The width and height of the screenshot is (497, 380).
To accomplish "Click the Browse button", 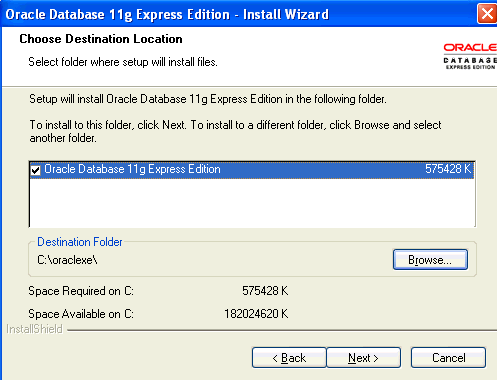I will coord(430,259).
